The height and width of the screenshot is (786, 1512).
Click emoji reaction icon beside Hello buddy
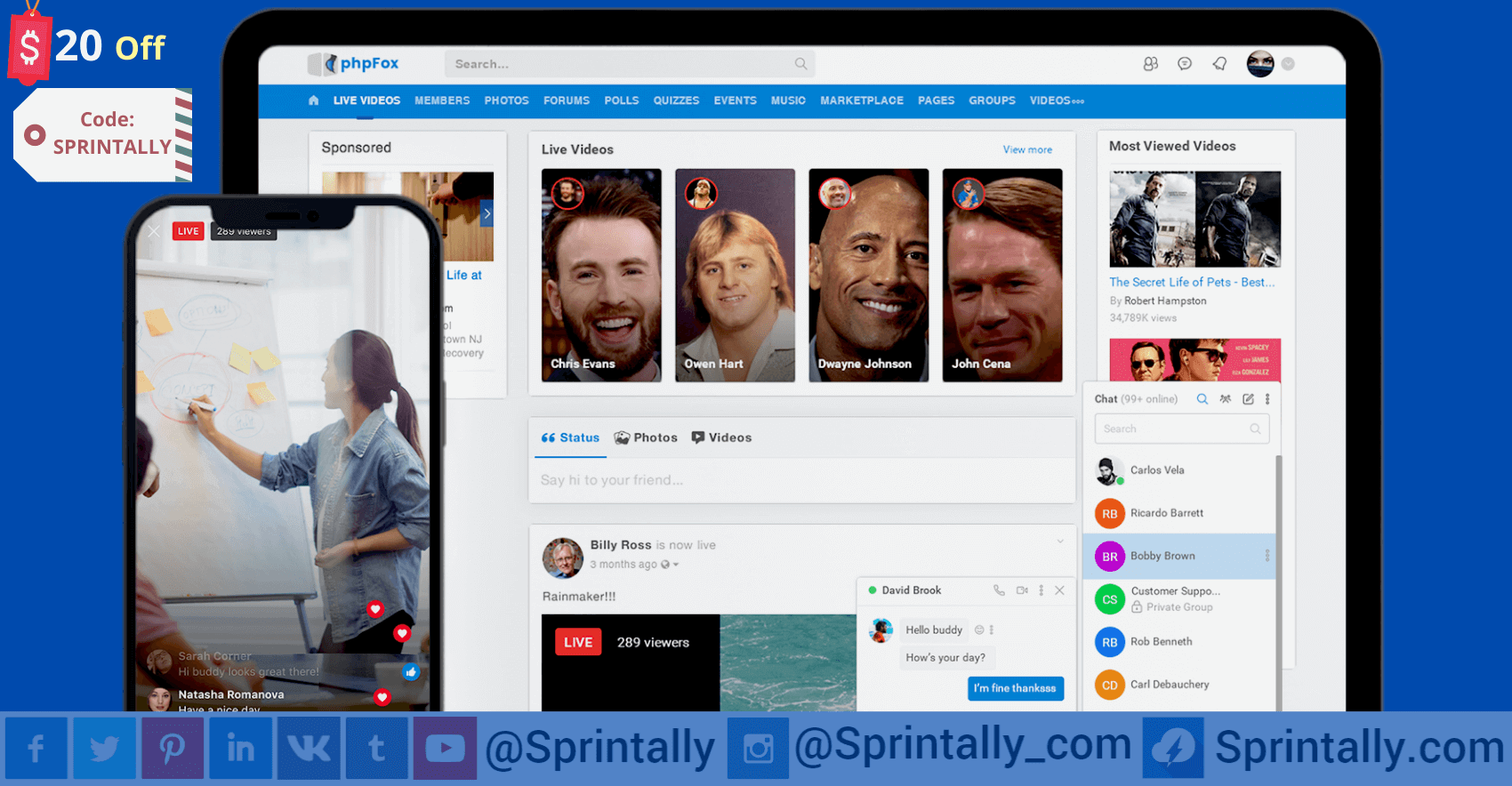(x=979, y=630)
